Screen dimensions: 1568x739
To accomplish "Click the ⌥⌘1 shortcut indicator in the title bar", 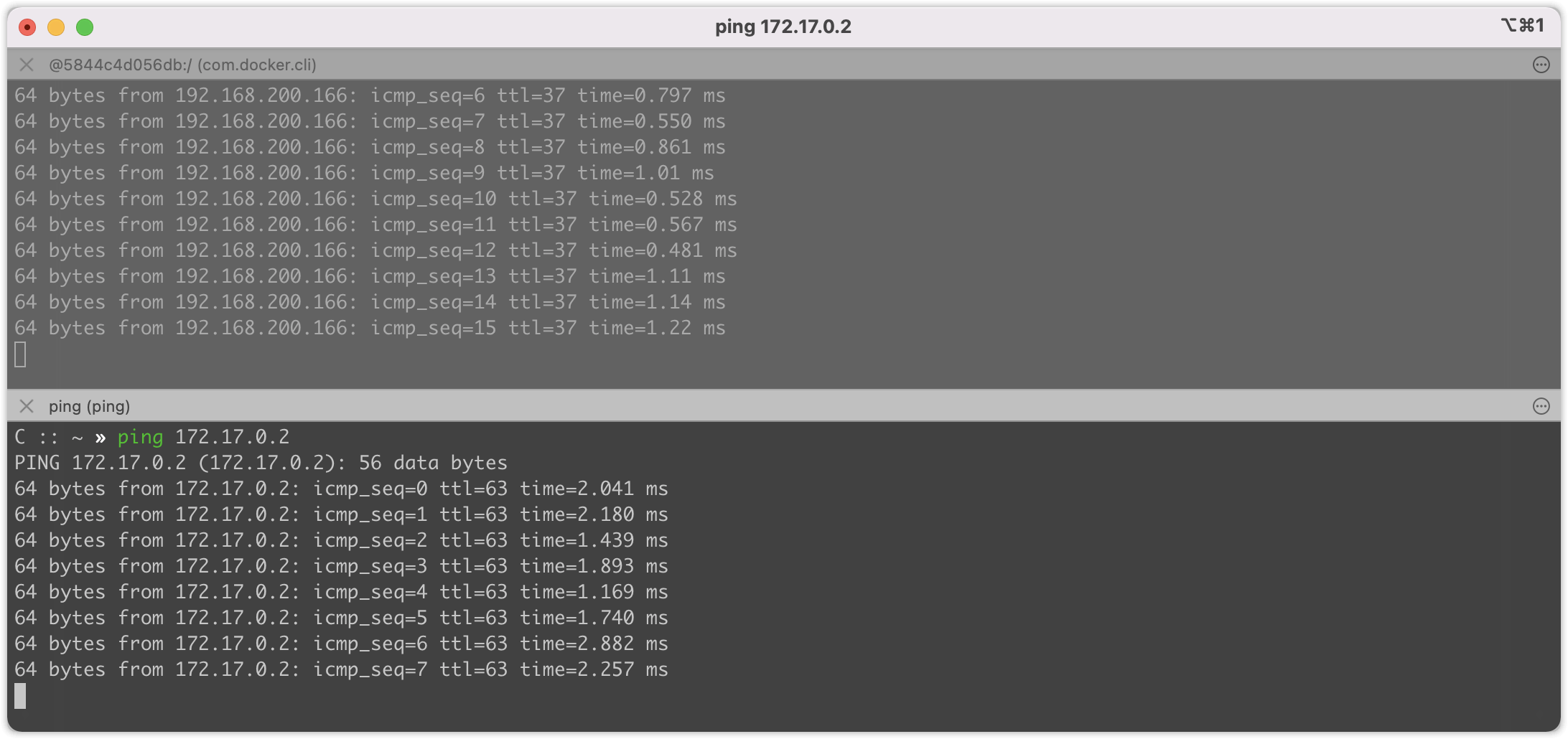I will pyautogui.click(x=1522, y=25).
